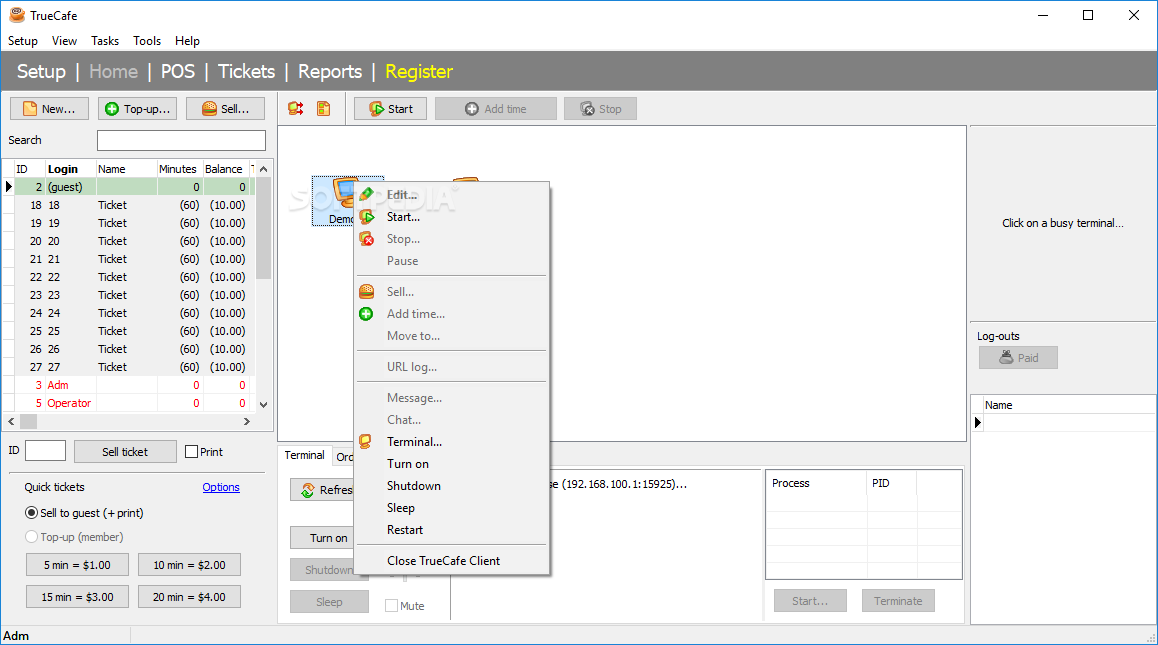Choose Start... from the context menu
This screenshot has width=1158, height=645.
(452, 217)
